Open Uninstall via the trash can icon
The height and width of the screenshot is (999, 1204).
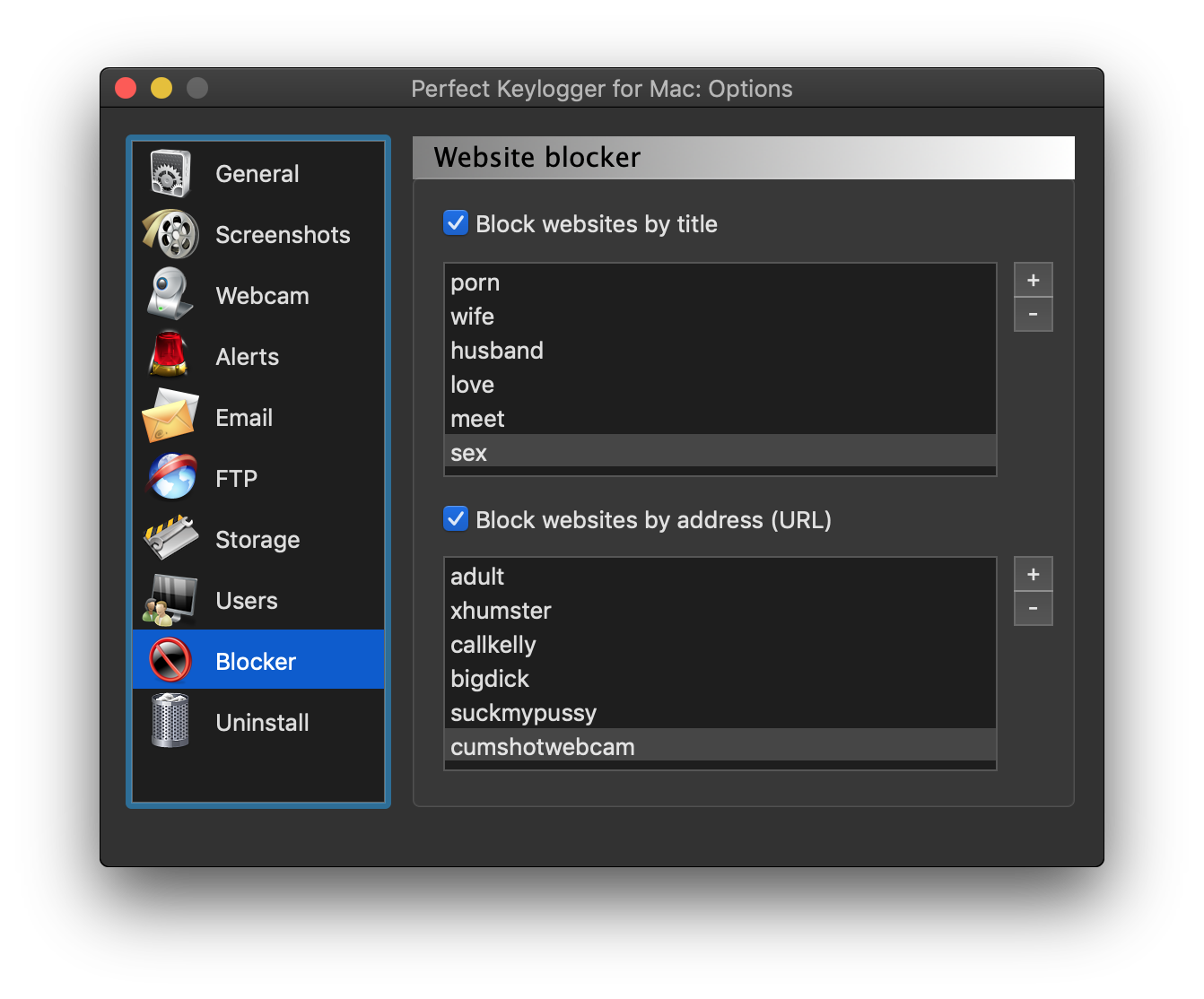[170, 721]
